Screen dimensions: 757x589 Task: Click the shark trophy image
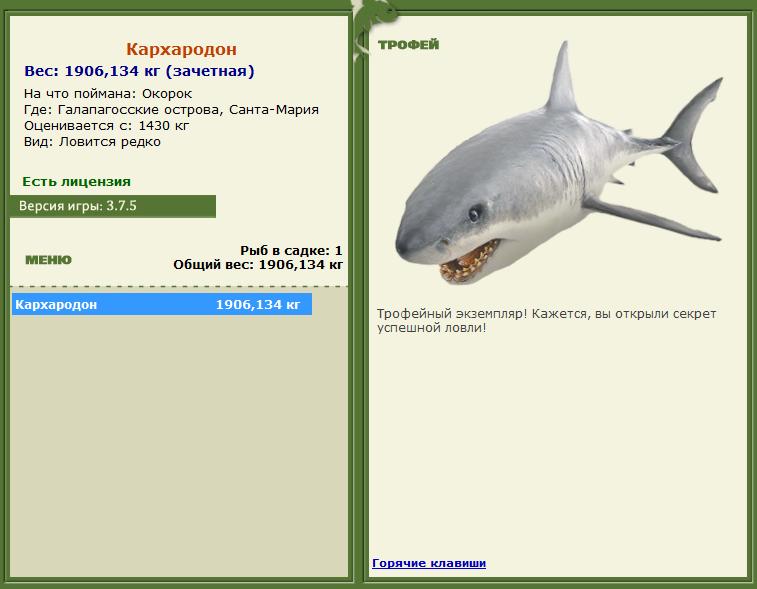coord(559,163)
